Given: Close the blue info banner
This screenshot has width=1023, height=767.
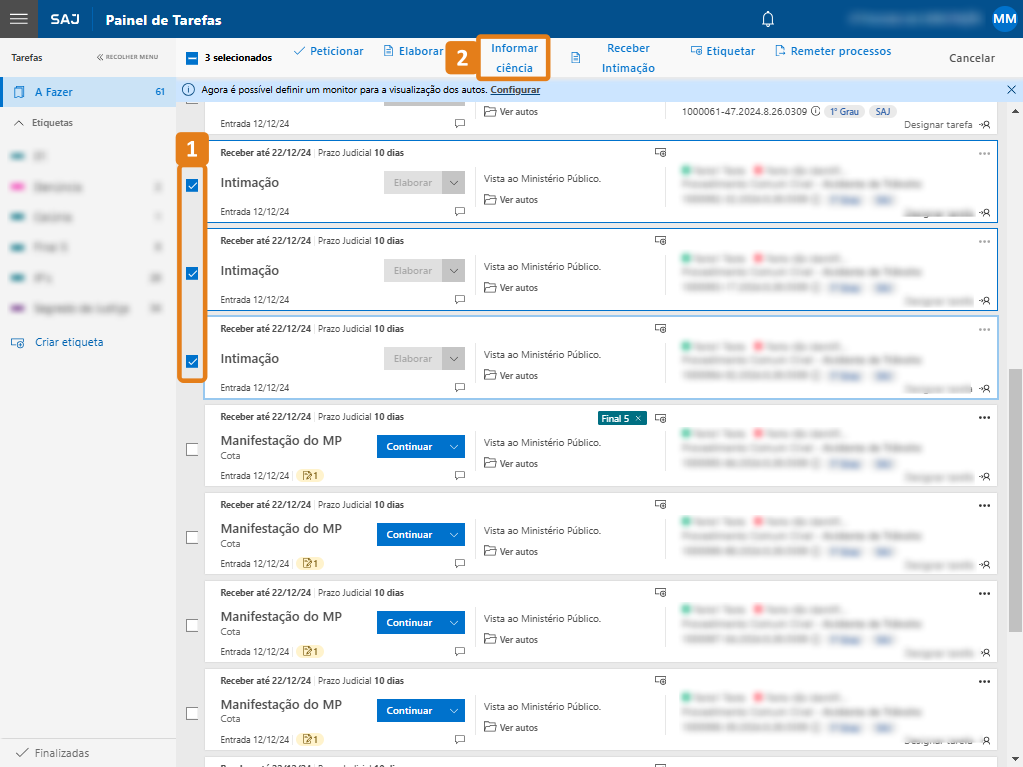Looking at the screenshot, I should (x=1011, y=90).
